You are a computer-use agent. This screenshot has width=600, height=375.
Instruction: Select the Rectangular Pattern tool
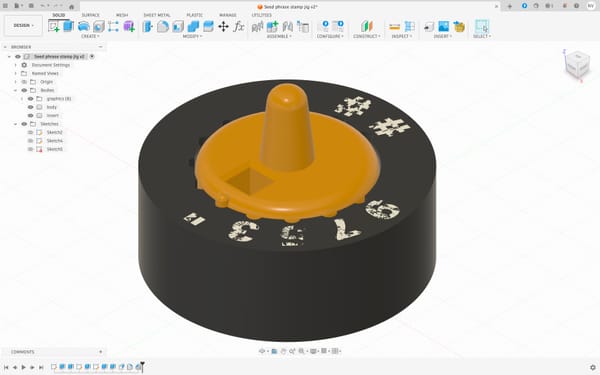click(x=113, y=26)
